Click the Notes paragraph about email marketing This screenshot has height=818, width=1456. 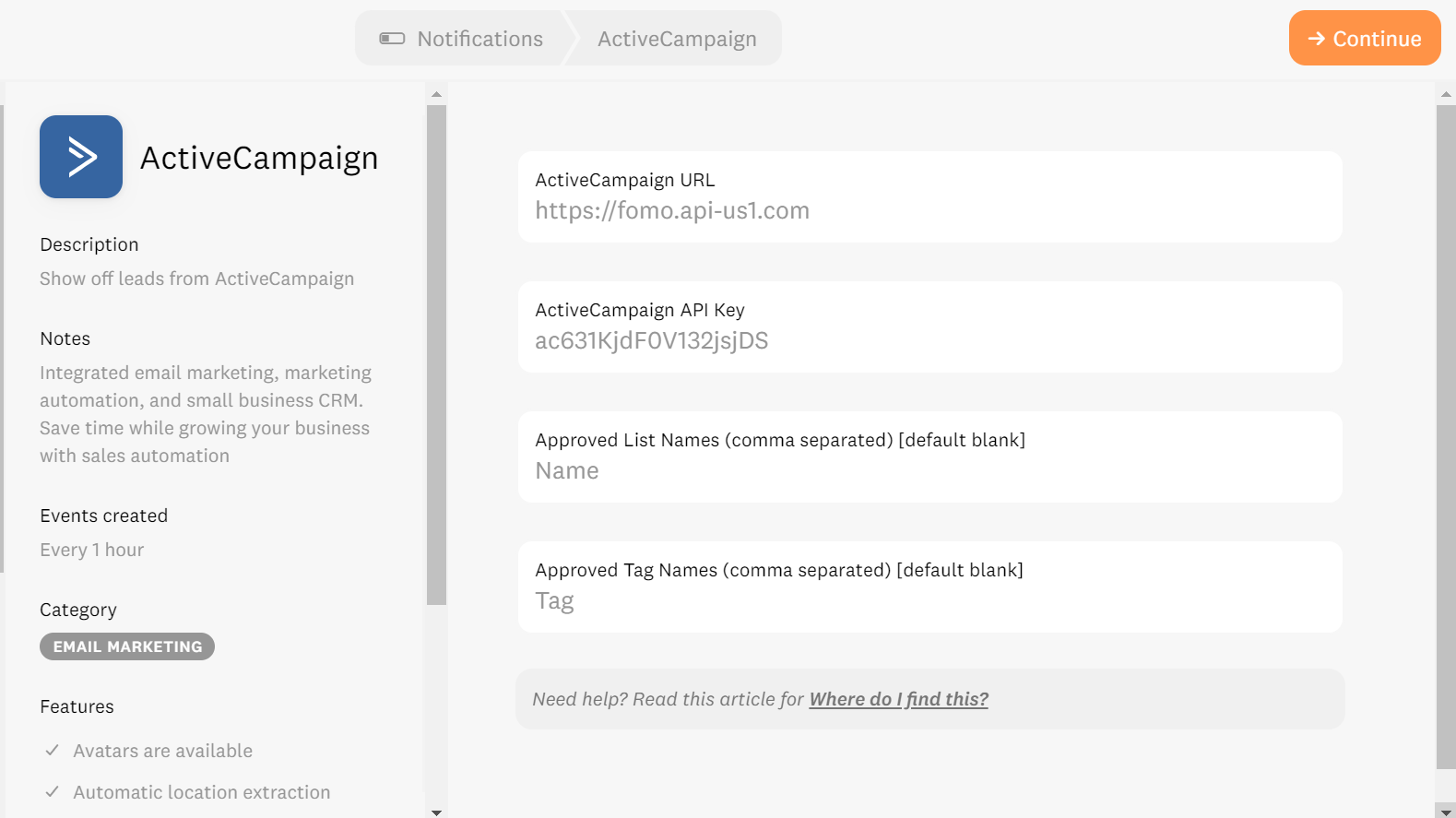[206, 414]
